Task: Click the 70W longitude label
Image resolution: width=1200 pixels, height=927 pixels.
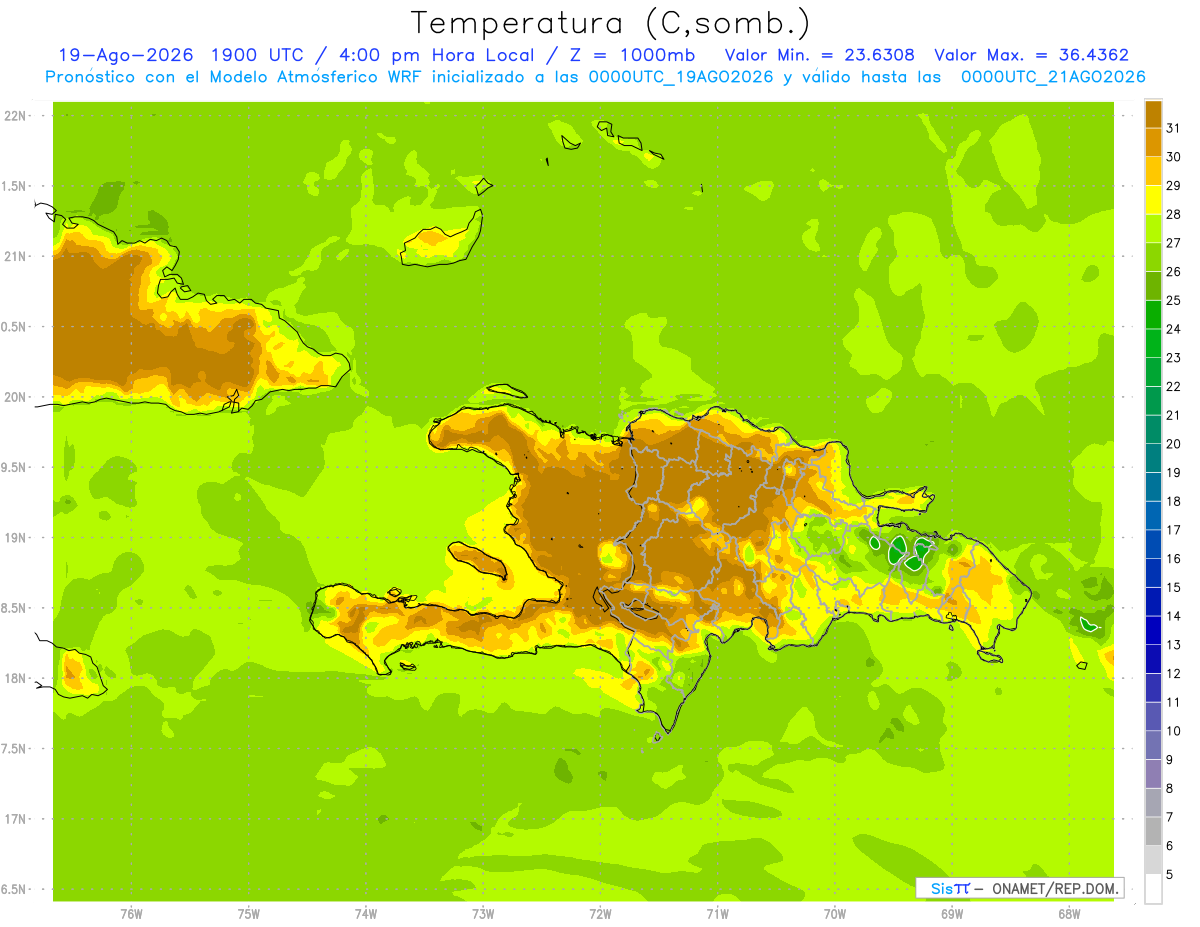Action: [x=835, y=914]
